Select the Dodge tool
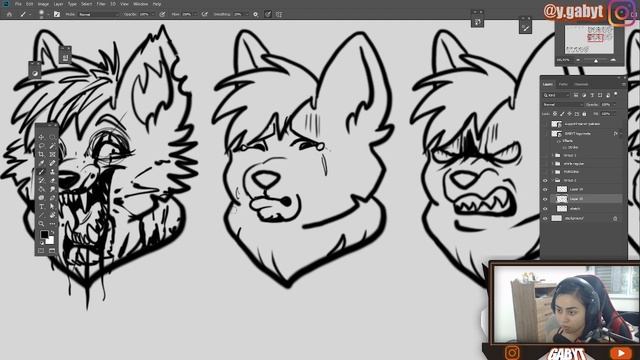 (x=52, y=189)
